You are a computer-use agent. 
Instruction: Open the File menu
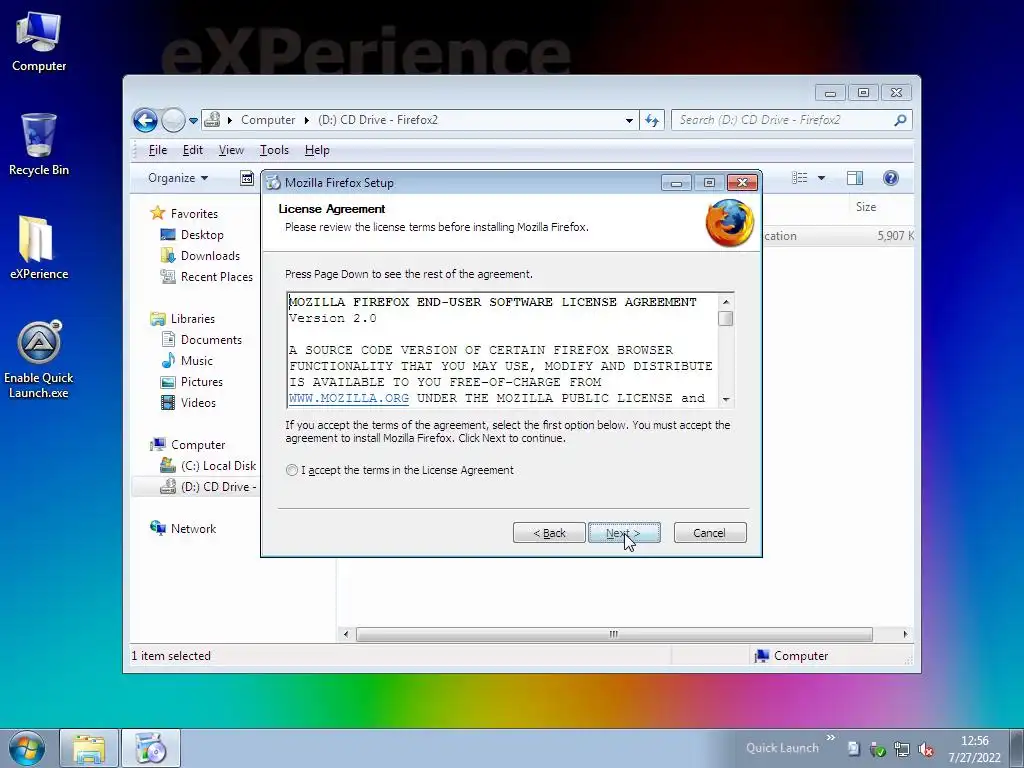pyautogui.click(x=157, y=150)
